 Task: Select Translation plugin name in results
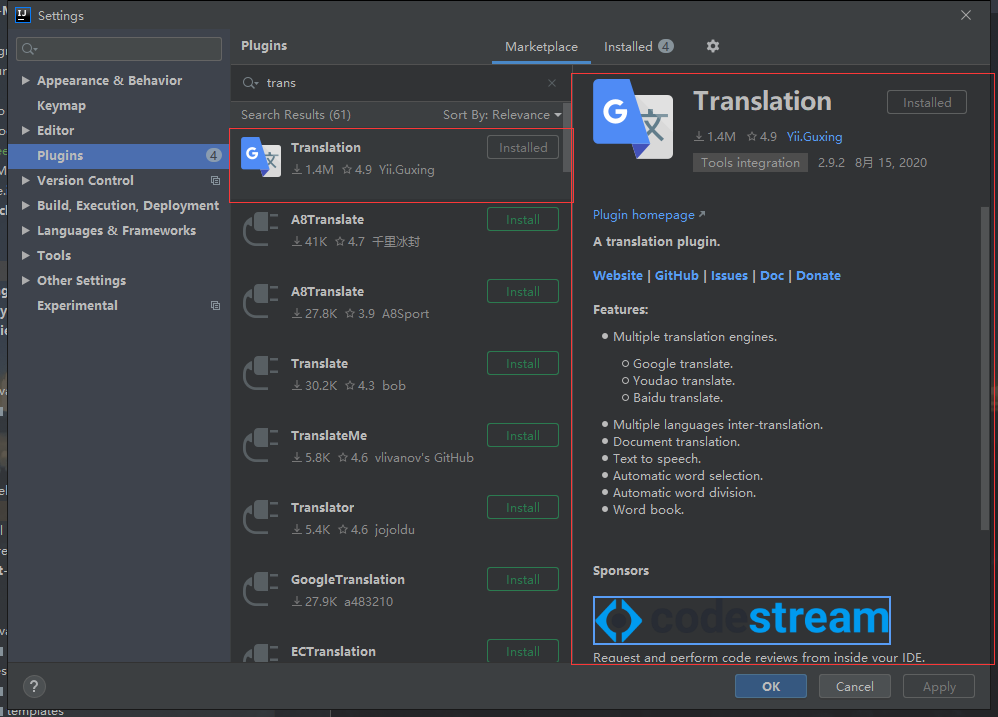[325, 148]
